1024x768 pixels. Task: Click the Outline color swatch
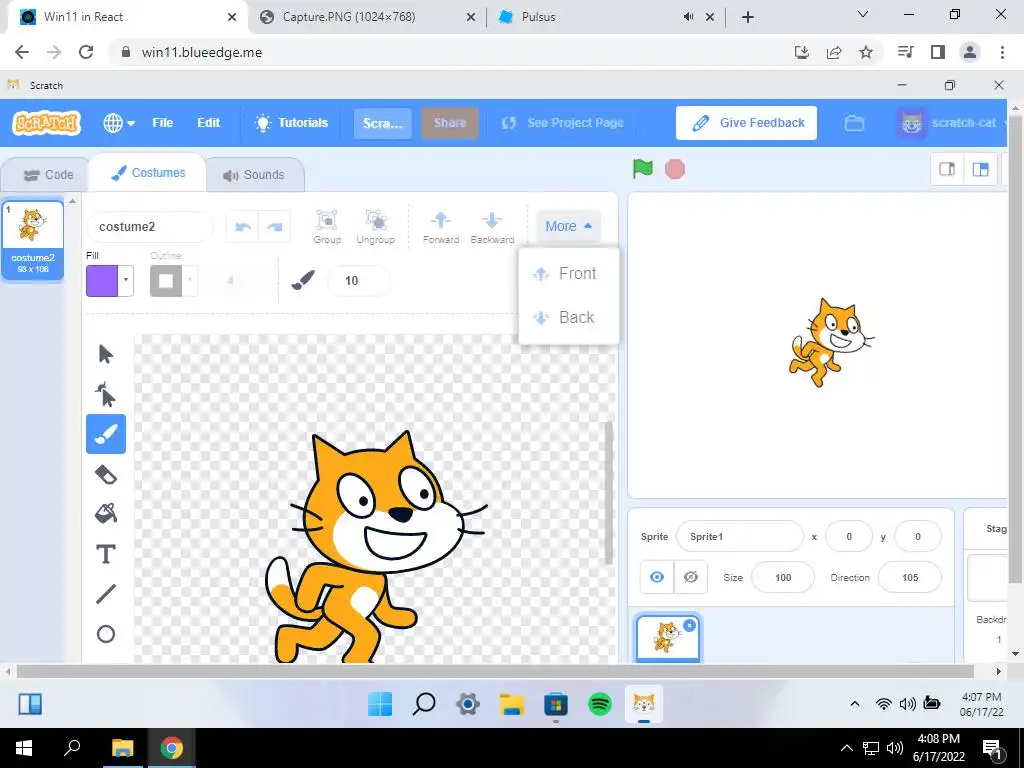click(x=166, y=281)
